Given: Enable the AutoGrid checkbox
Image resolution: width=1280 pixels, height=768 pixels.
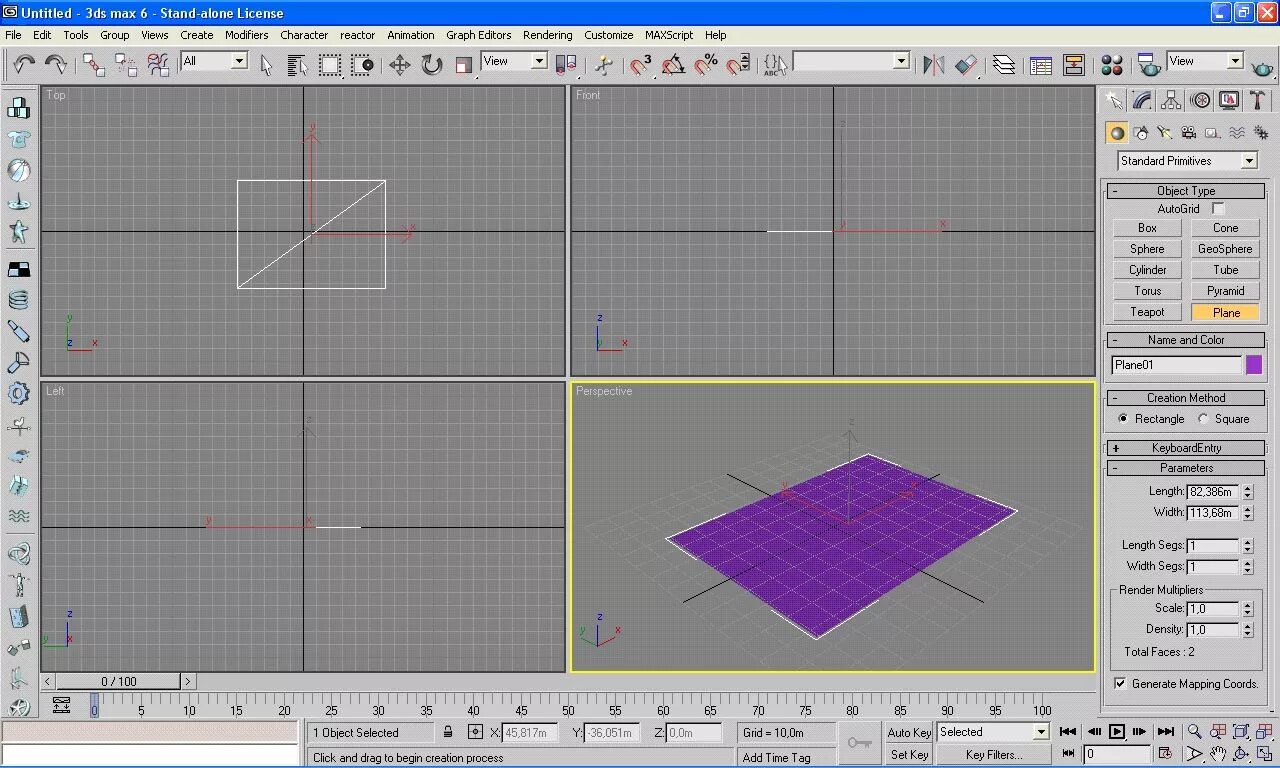Looking at the screenshot, I should [x=1218, y=209].
